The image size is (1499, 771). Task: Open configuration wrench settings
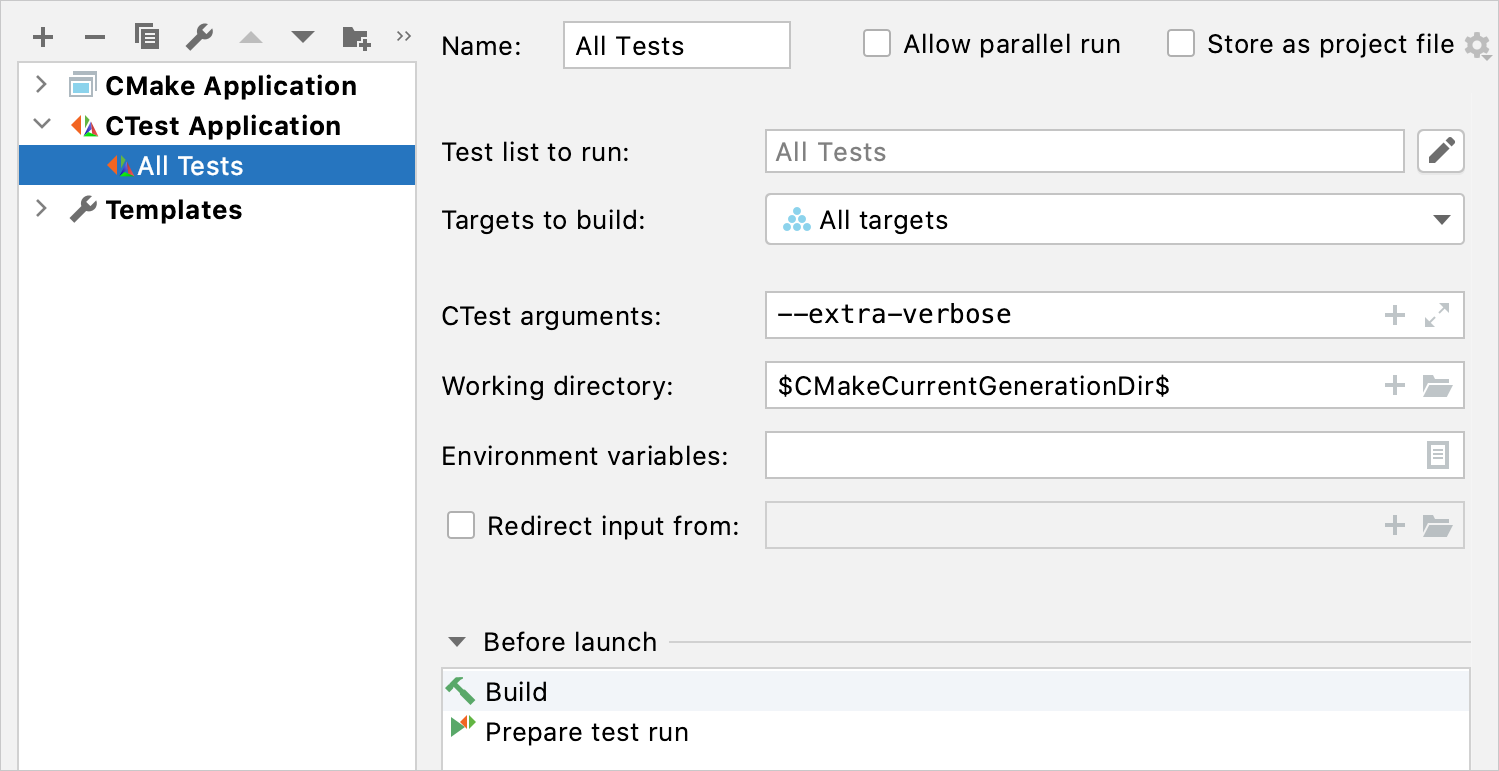[x=199, y=36]
